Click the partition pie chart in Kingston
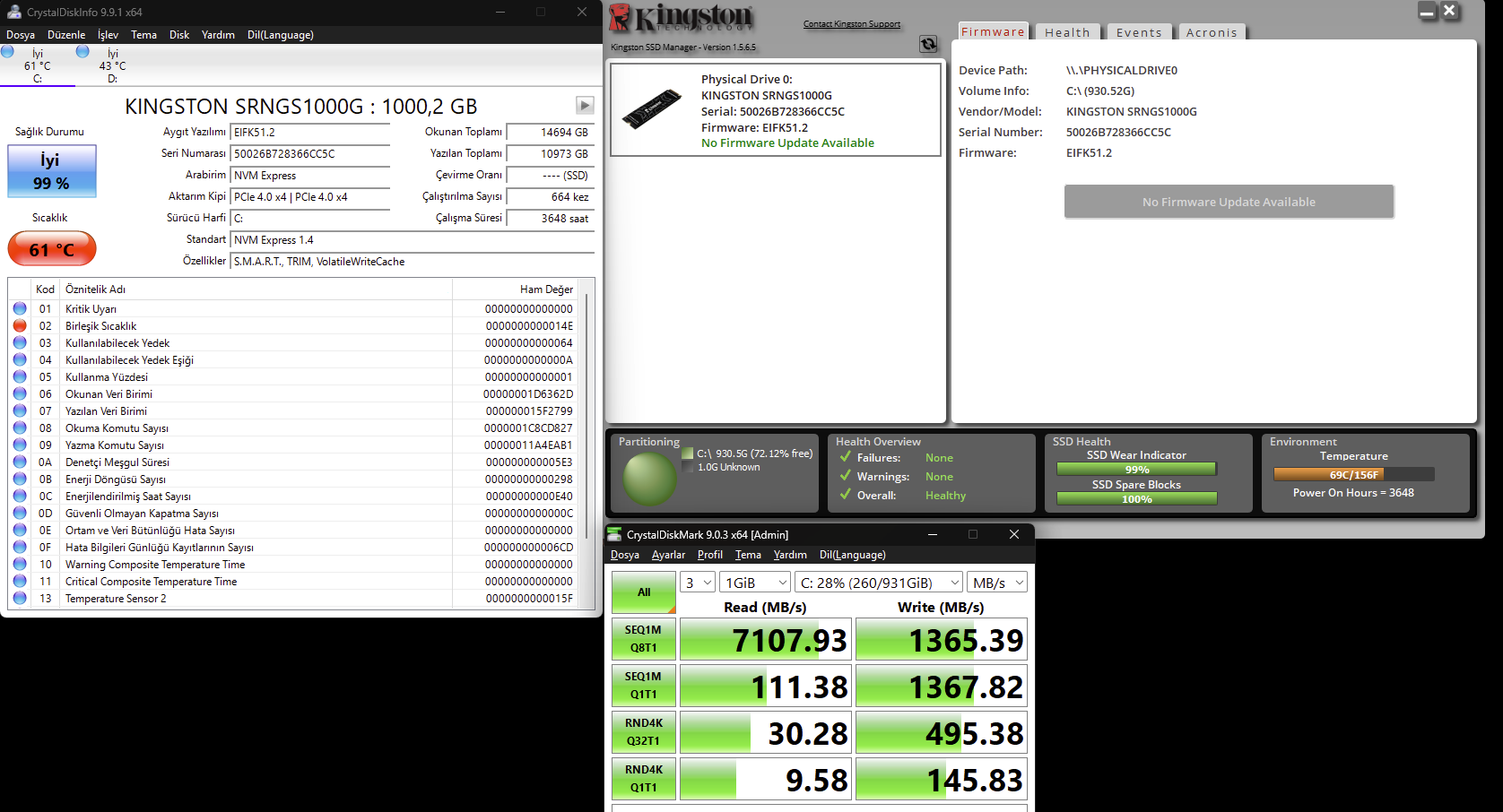 [x=650, y=479]
